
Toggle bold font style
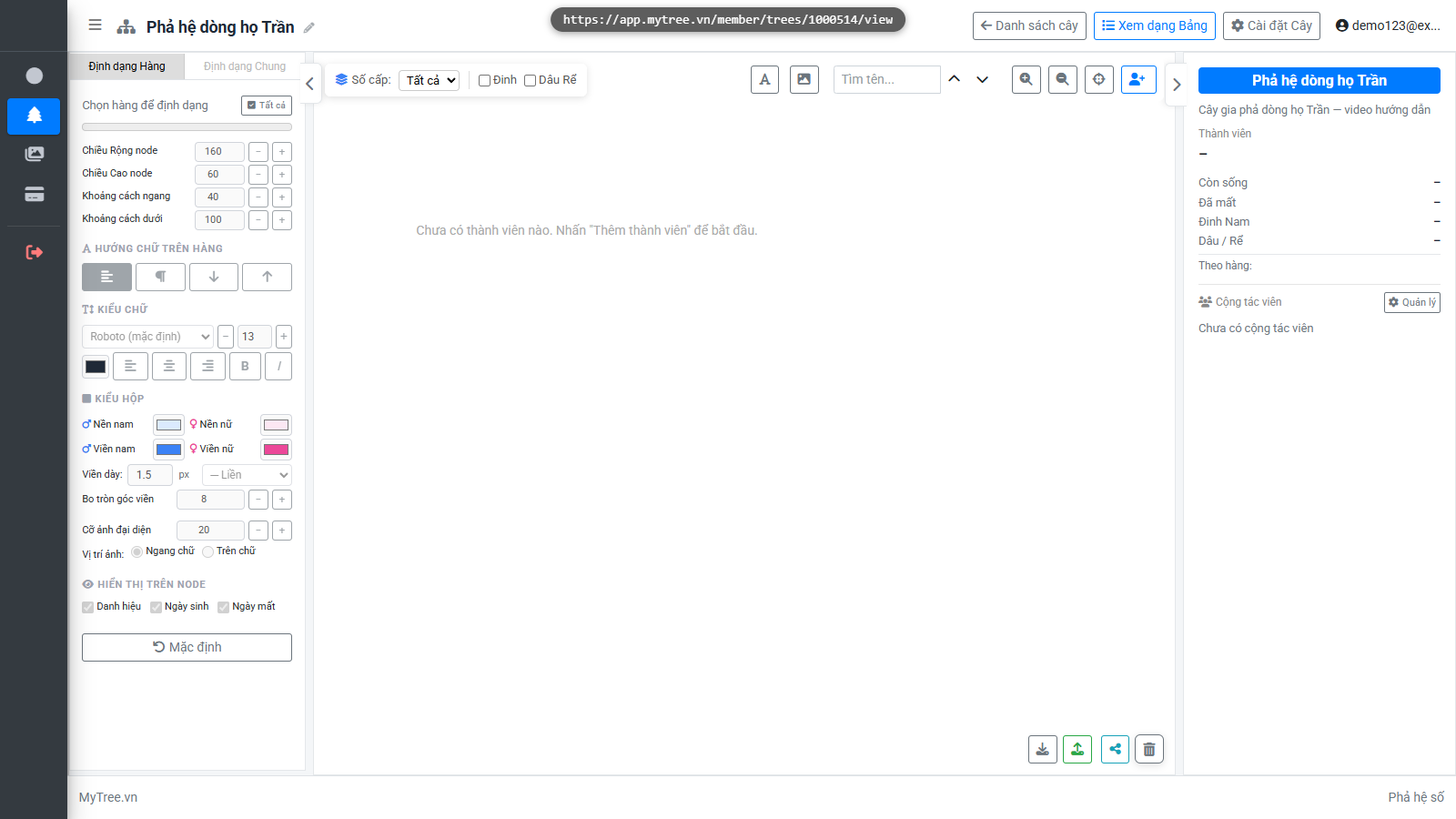pos(245,366)
